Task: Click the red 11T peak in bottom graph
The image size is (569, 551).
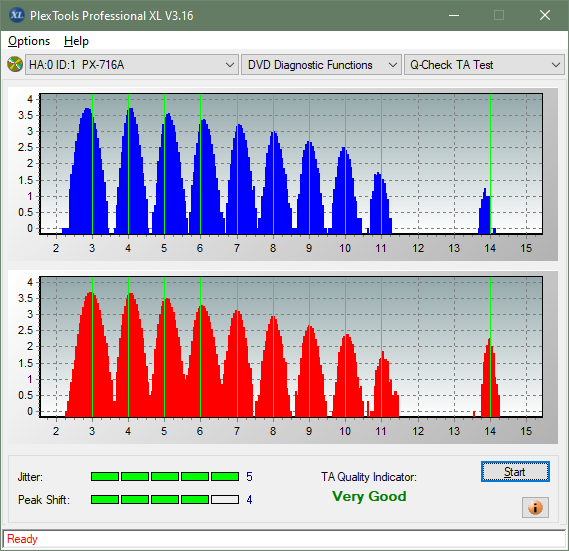Action: pyautogui.click(x=385, y=385)
